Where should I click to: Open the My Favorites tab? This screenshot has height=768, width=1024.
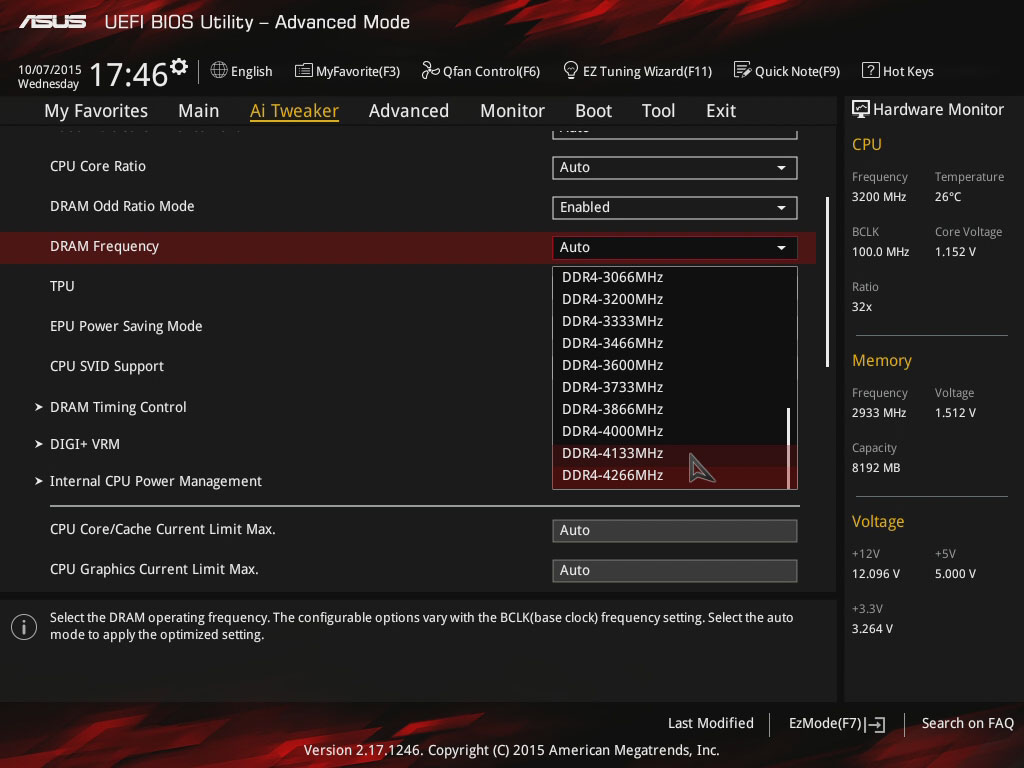(x=96, y=111)
